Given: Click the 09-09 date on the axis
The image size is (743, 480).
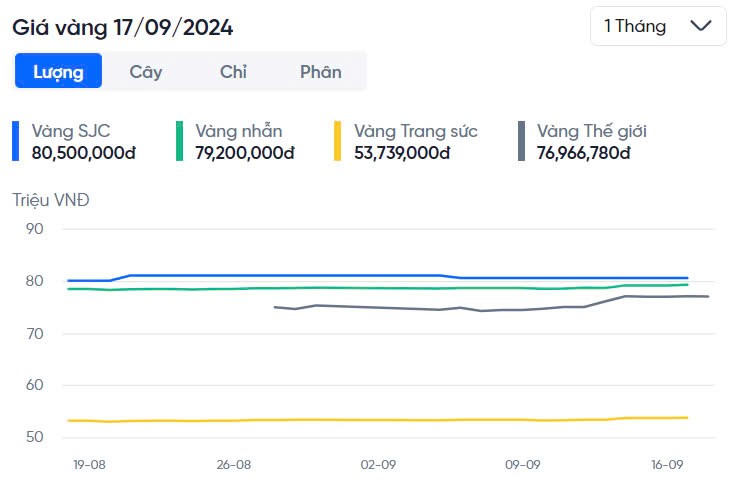Looking at the screenshot, I should click(523, 465).
